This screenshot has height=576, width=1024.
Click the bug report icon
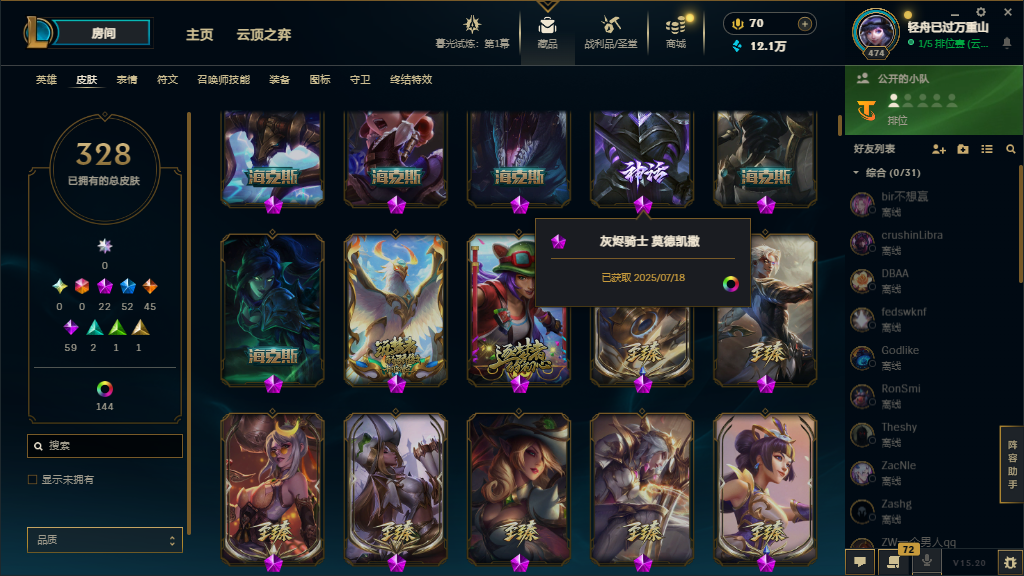[1010, 562]
